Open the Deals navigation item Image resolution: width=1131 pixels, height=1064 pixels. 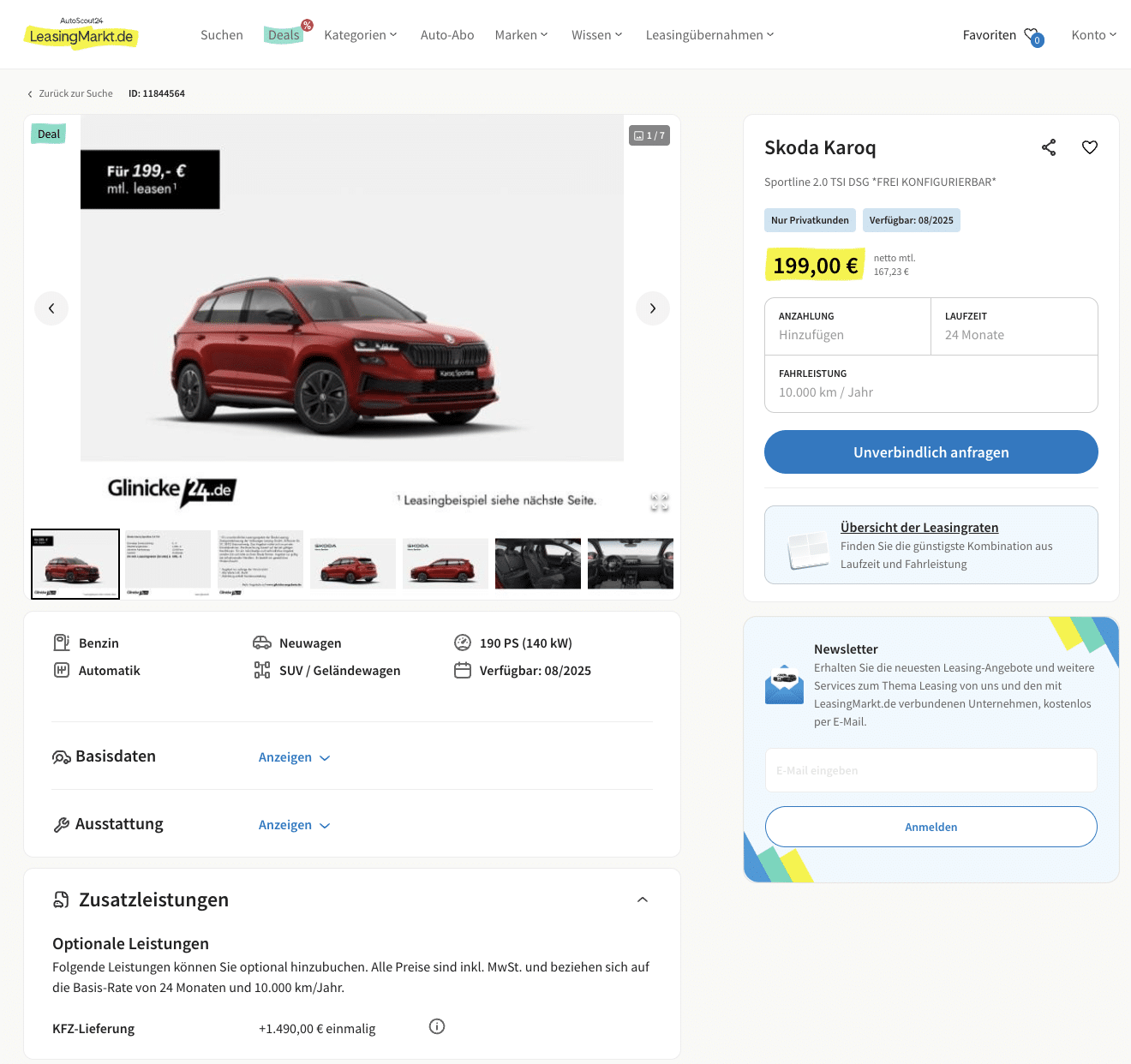tap(284, 35)
